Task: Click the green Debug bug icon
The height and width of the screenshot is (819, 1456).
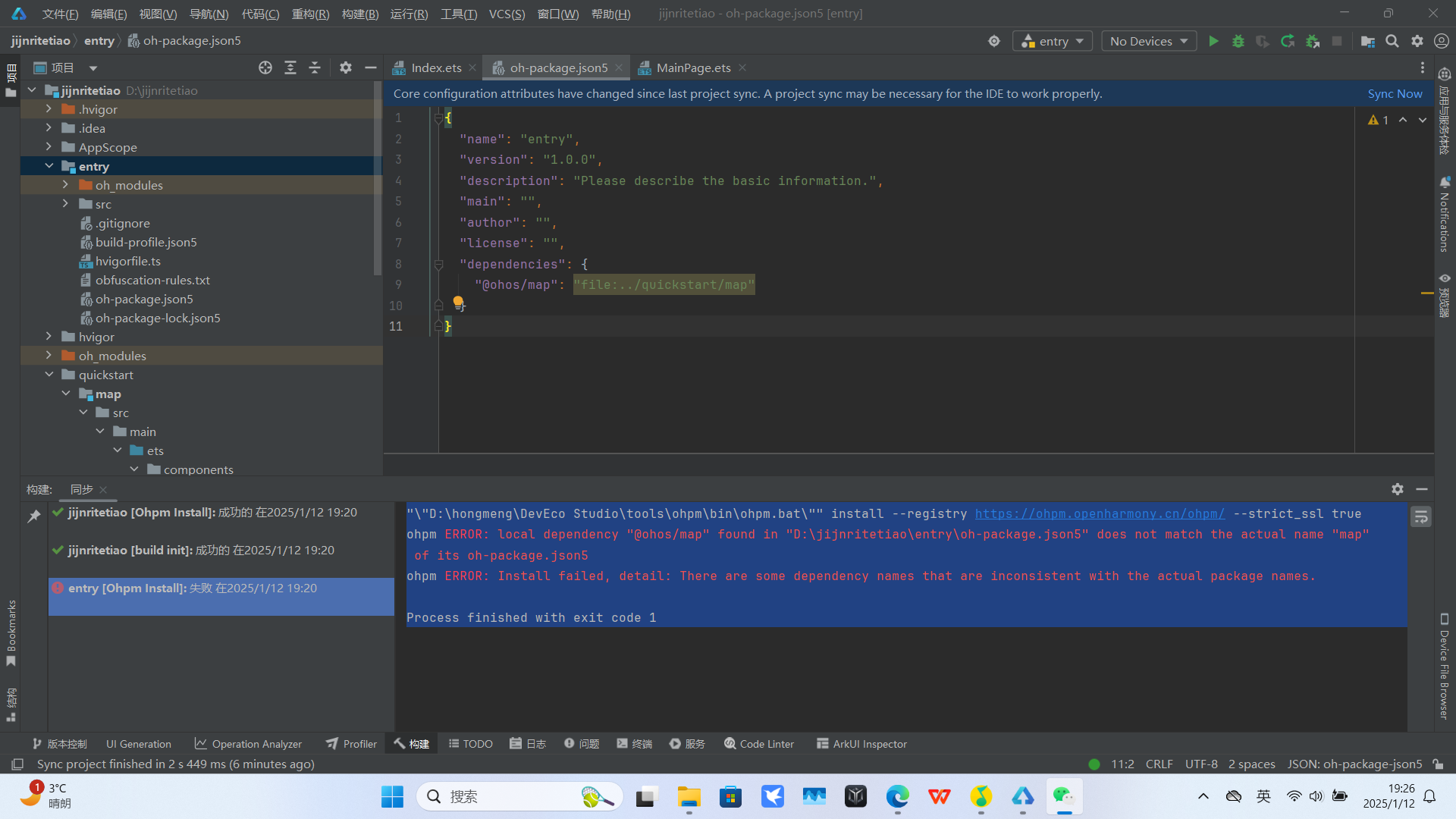Action: 1238,41
